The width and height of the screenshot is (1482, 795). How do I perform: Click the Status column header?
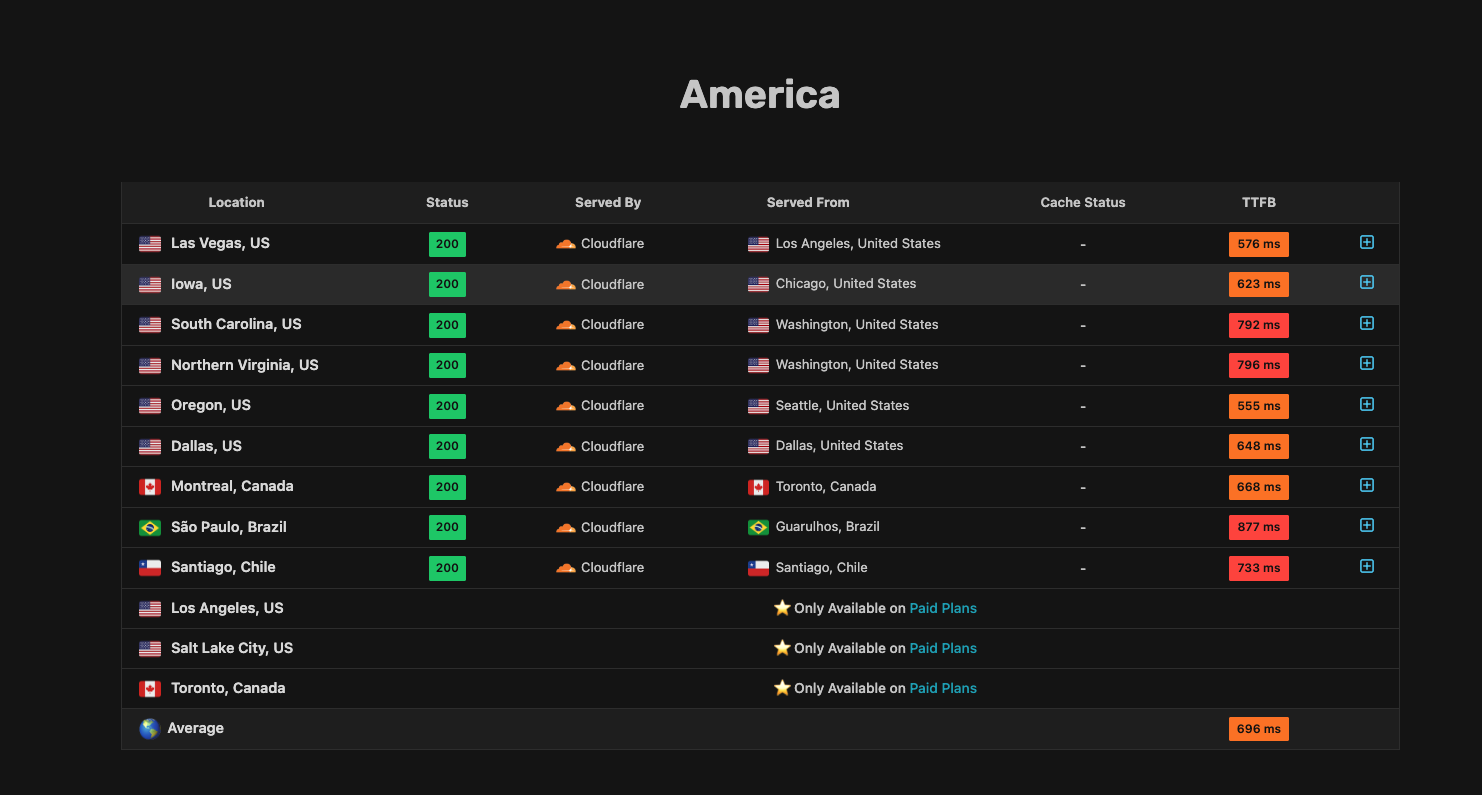coord(447,203)
